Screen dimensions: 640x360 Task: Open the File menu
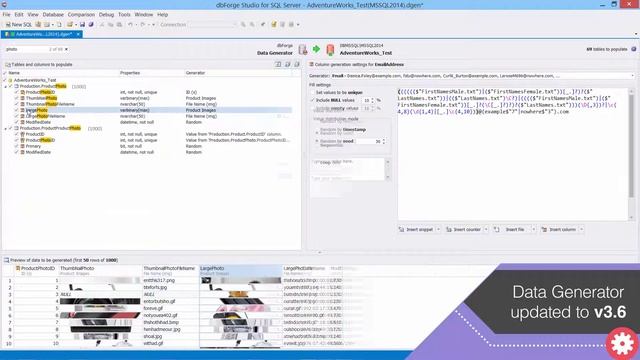[7, 15]
